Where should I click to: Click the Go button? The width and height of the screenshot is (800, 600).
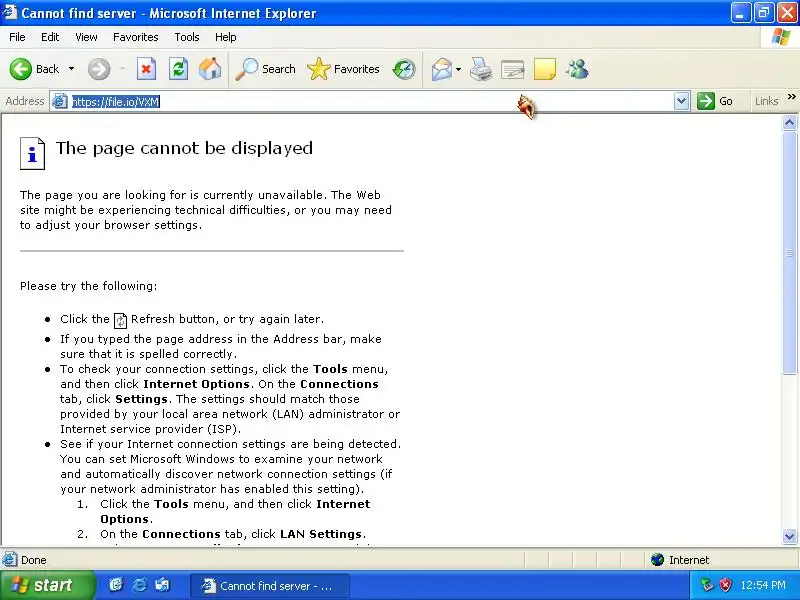pos(715,101)
